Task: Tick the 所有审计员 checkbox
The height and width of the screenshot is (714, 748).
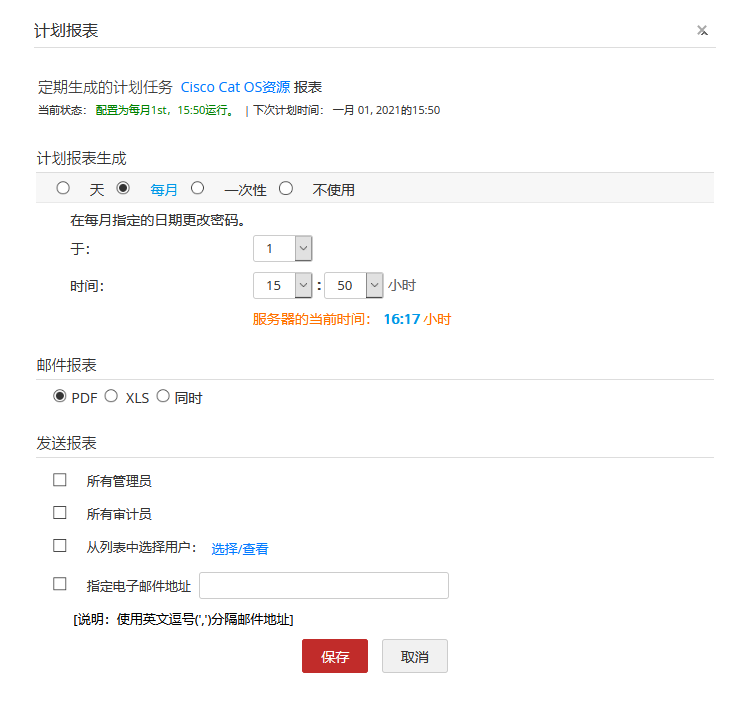Action: click(x=60, y=513)
